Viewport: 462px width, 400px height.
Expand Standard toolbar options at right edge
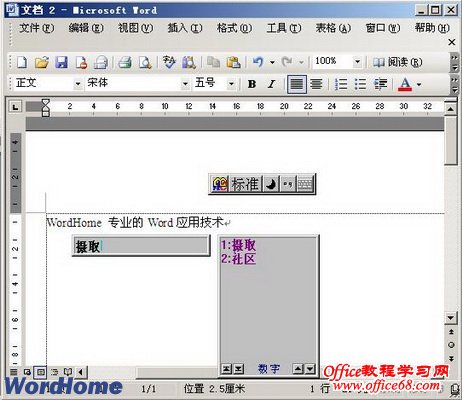click(x=454, y=62)
